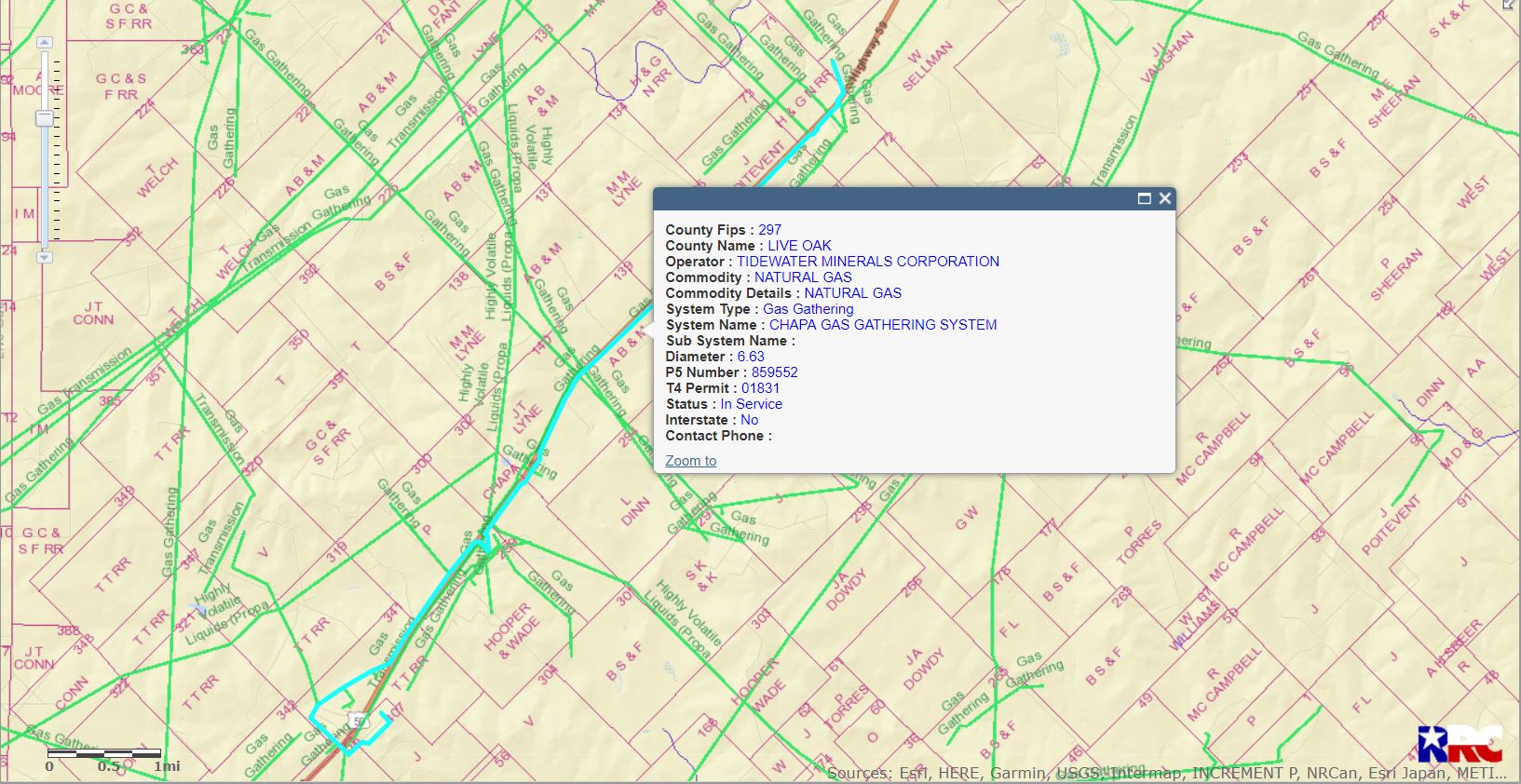
Task: Click the W SELLMAN survey label
Action: pos(928,67)
